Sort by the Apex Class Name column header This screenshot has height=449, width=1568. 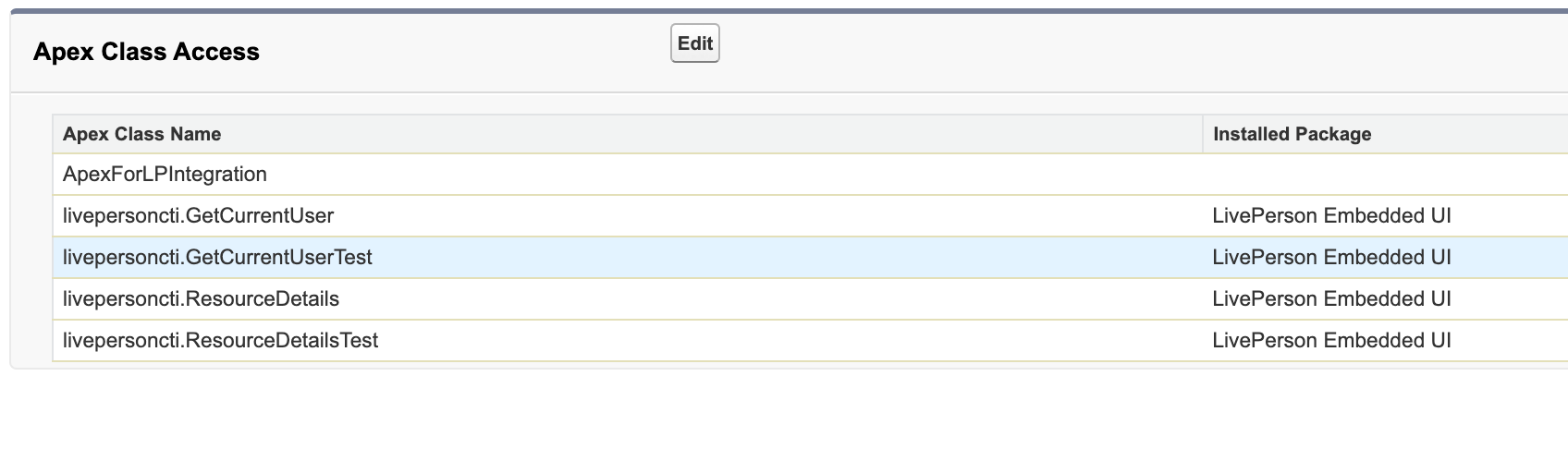click(x=141, y=134)
